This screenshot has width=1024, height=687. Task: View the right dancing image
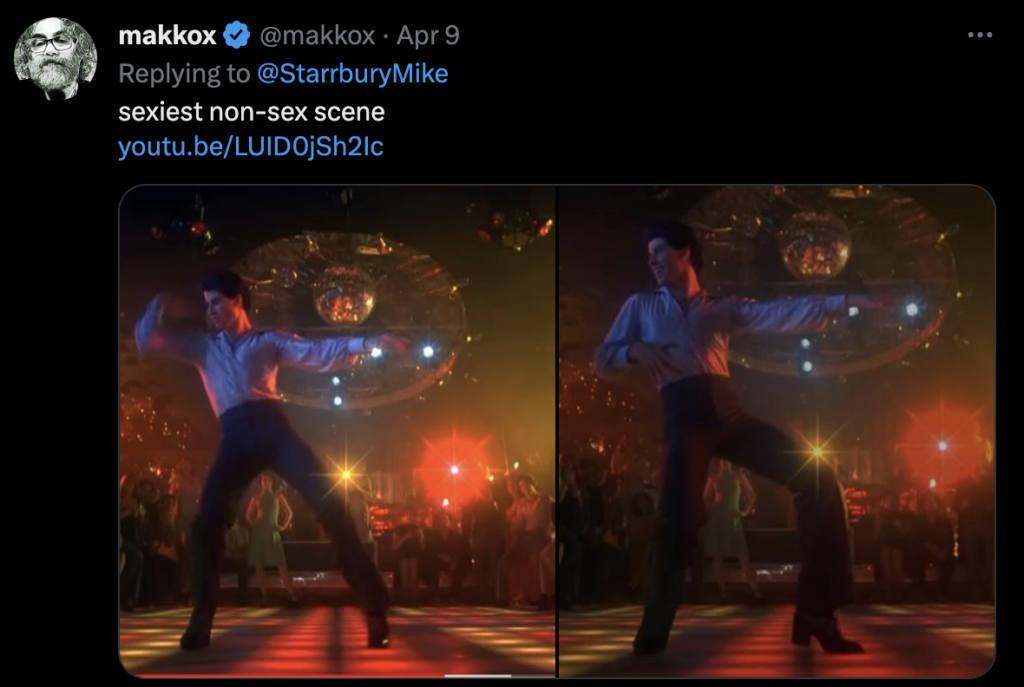(777, 431)
